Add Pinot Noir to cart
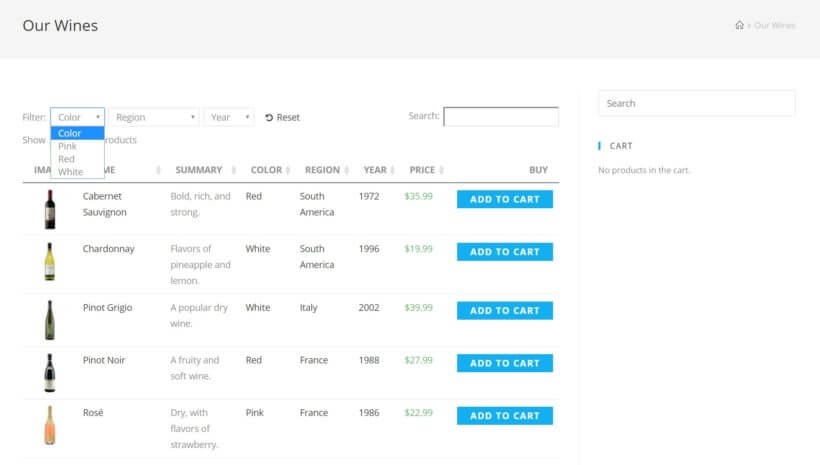Viewport: 820px width, 465px height. click(505, 363)
